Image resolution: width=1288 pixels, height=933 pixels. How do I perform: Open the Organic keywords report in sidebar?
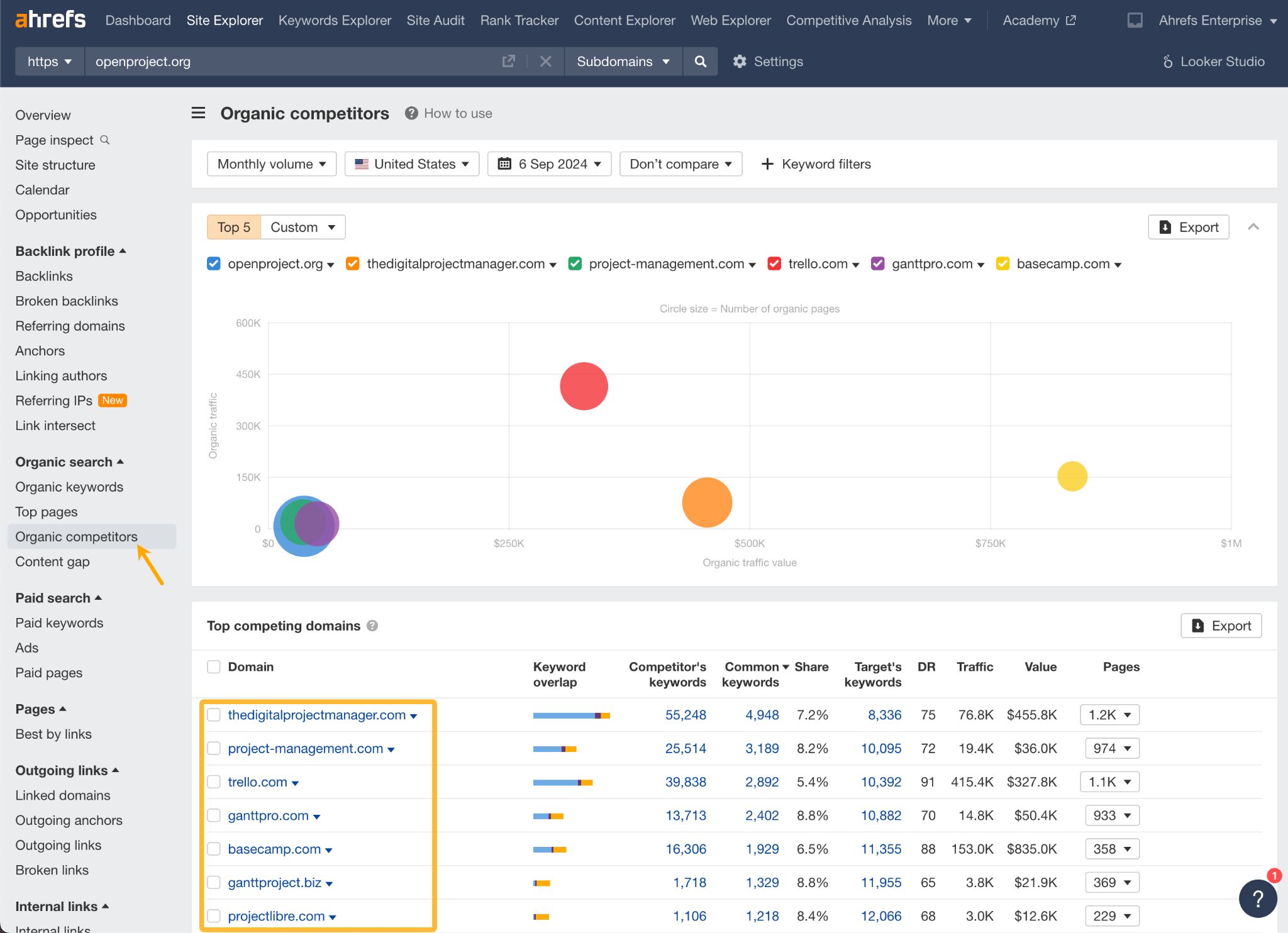(x=69, y=487)
